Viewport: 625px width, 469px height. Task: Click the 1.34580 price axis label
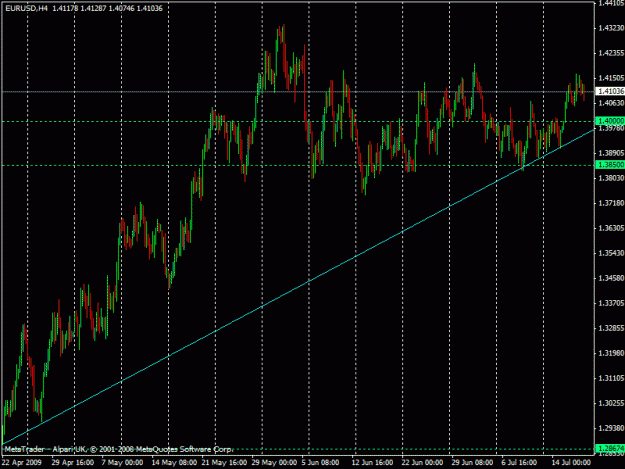coord(611,278)
